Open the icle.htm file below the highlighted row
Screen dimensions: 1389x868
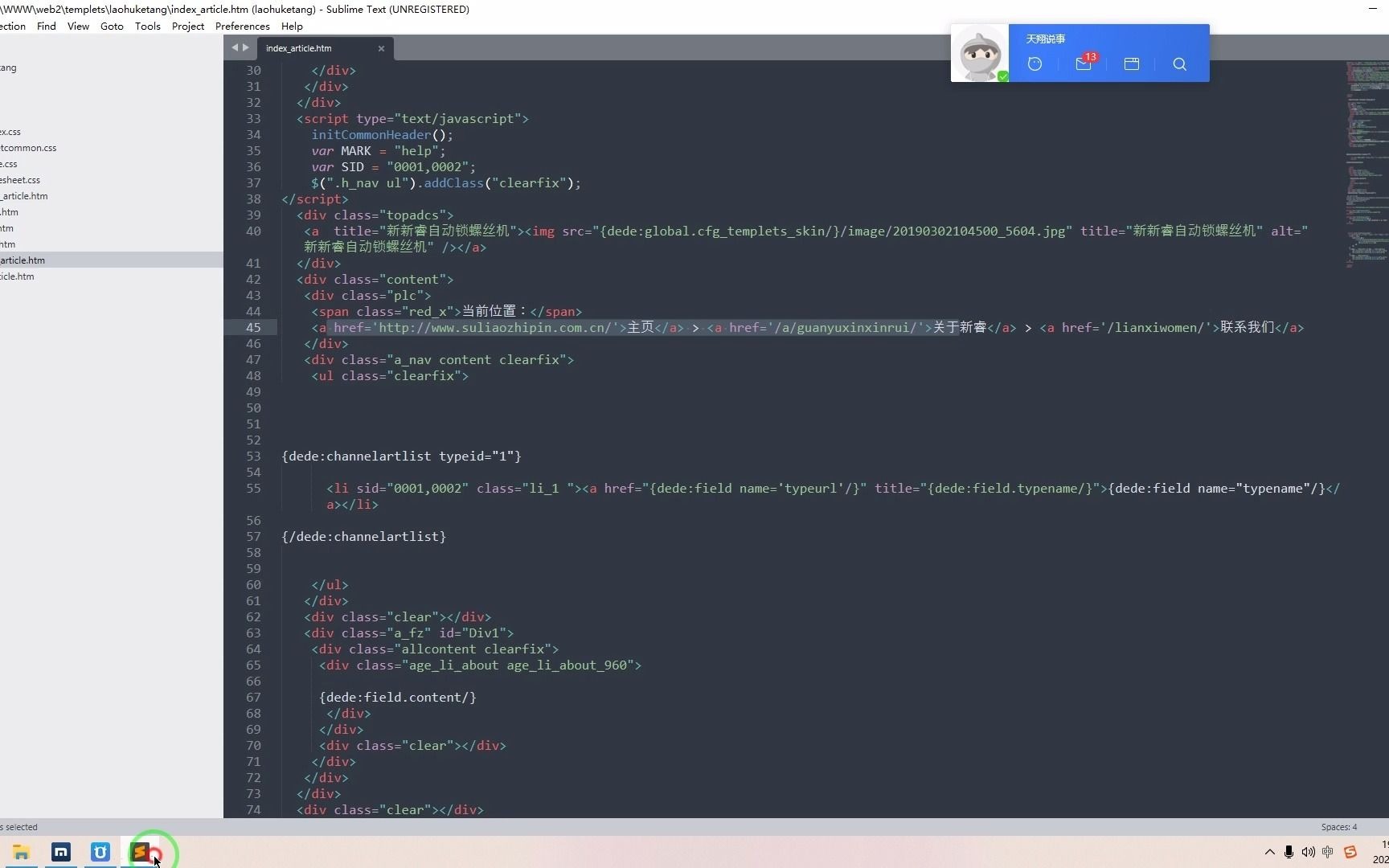tap(17, 276)
